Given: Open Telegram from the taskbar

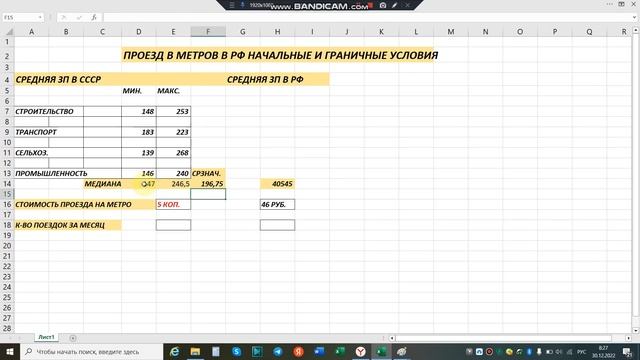Looking at the screenshot, I should pos(278,351).
